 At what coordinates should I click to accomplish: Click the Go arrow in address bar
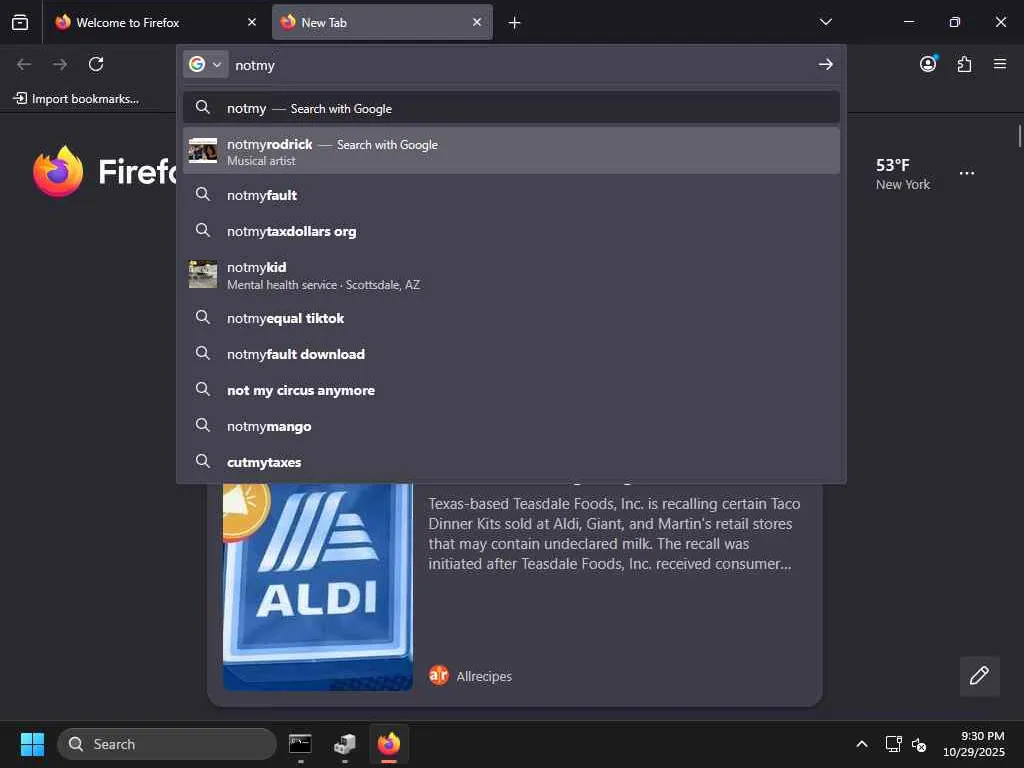click(x=825, y=64)
